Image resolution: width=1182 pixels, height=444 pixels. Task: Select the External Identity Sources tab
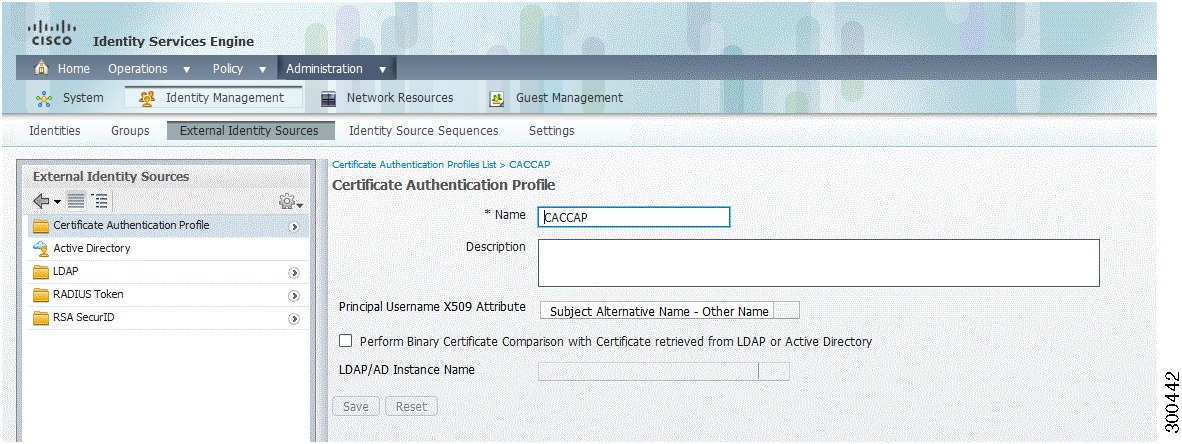tap(249, 130)
